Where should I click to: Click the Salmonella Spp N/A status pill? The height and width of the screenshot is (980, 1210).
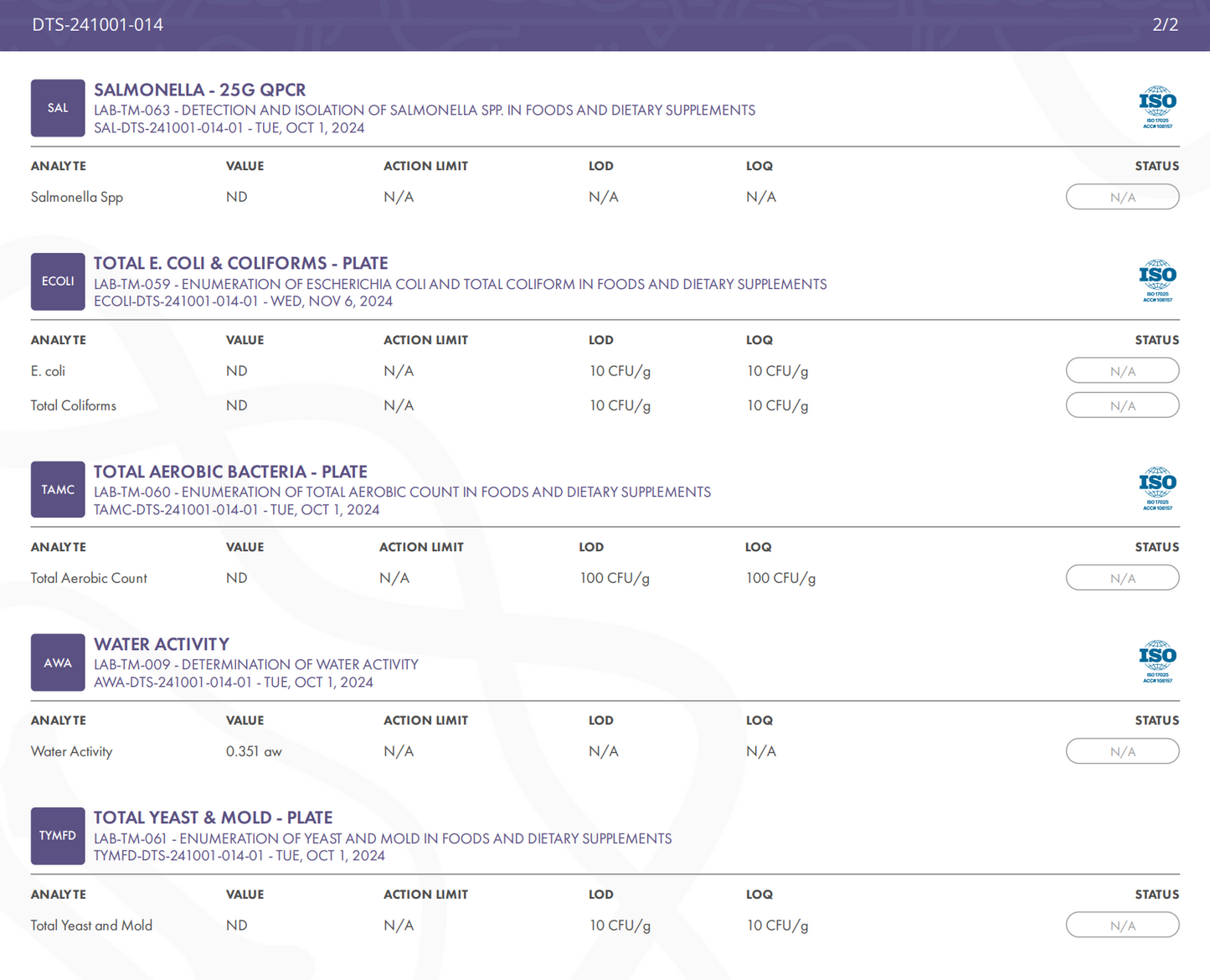pyautogui.click(x=1122, y=198)
